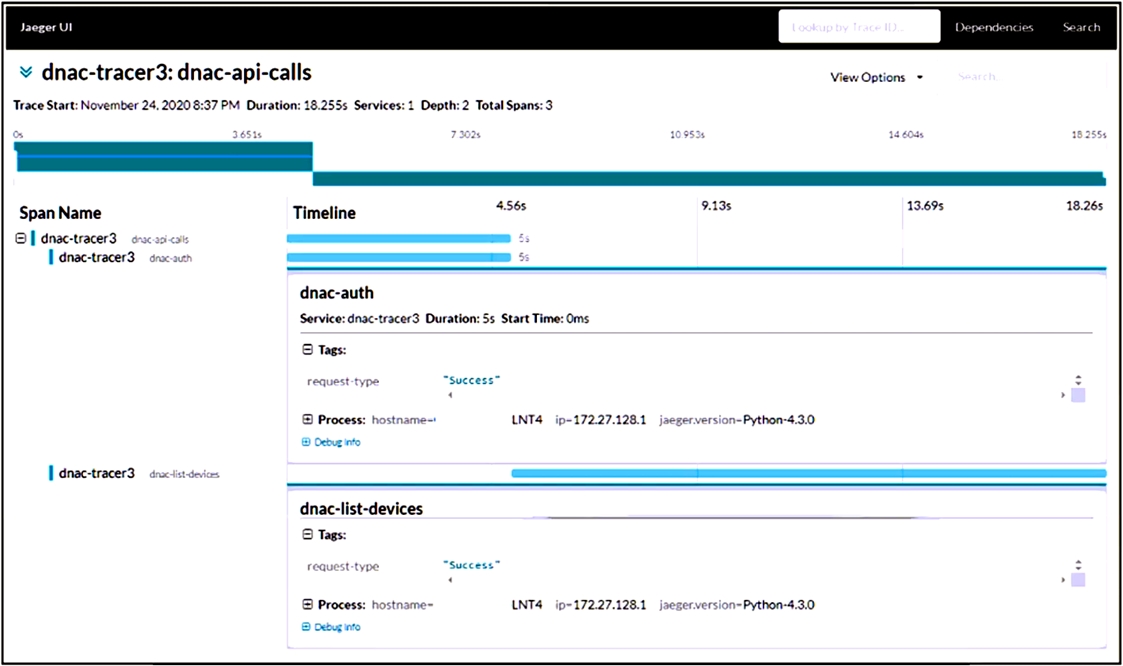Viewport: 1123px width, 666px height.
Task: Click the dnac-list-devices timeline bar
Action: click(x=808, y=473)
